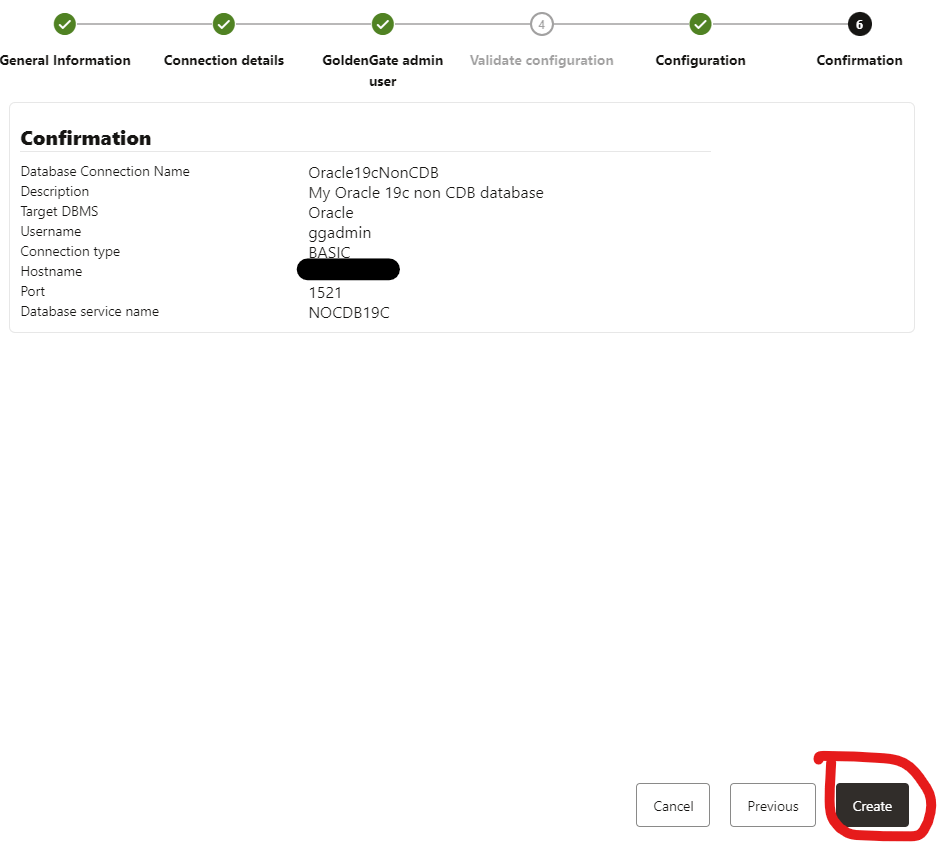Click the step 6 Confirmation circle icon
This screenshot has height=842, width=938.
(859, 24)
